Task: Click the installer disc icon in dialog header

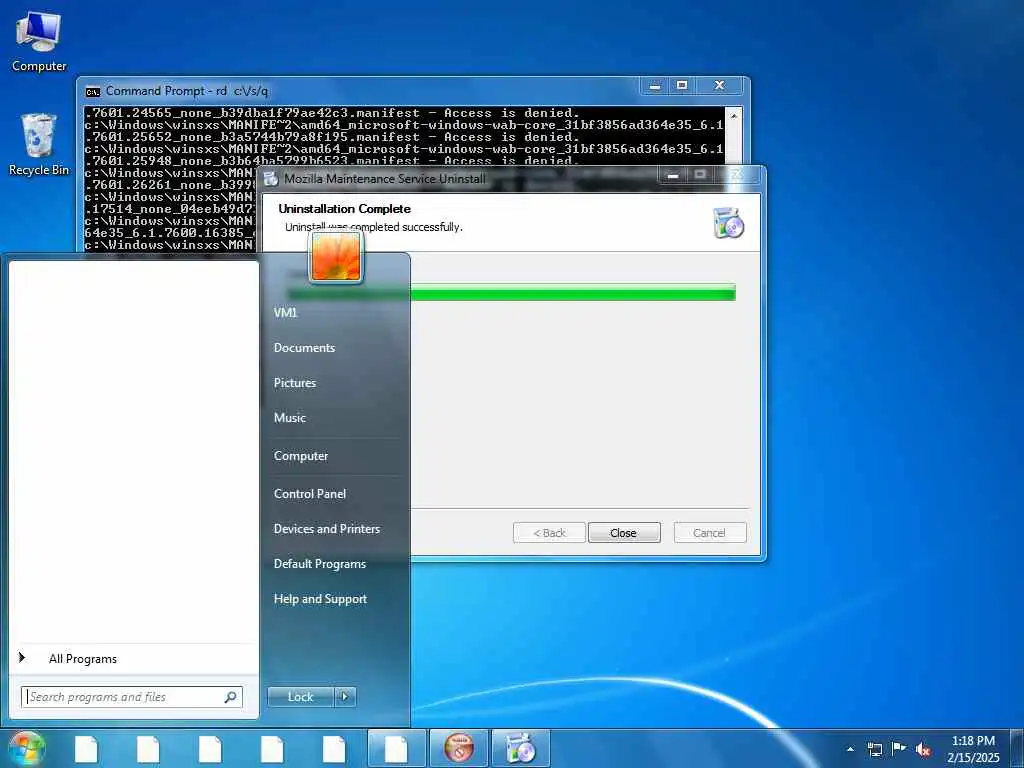Action: tap(729, 222)
